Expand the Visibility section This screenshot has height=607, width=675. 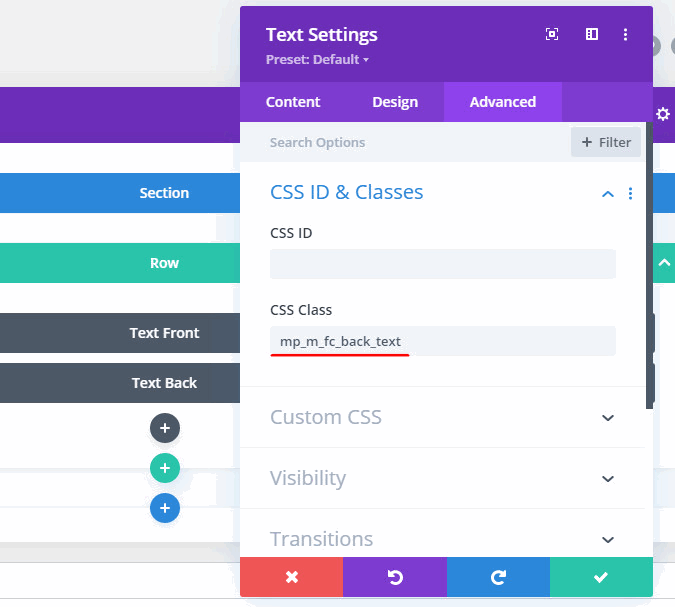click(608, 478)
